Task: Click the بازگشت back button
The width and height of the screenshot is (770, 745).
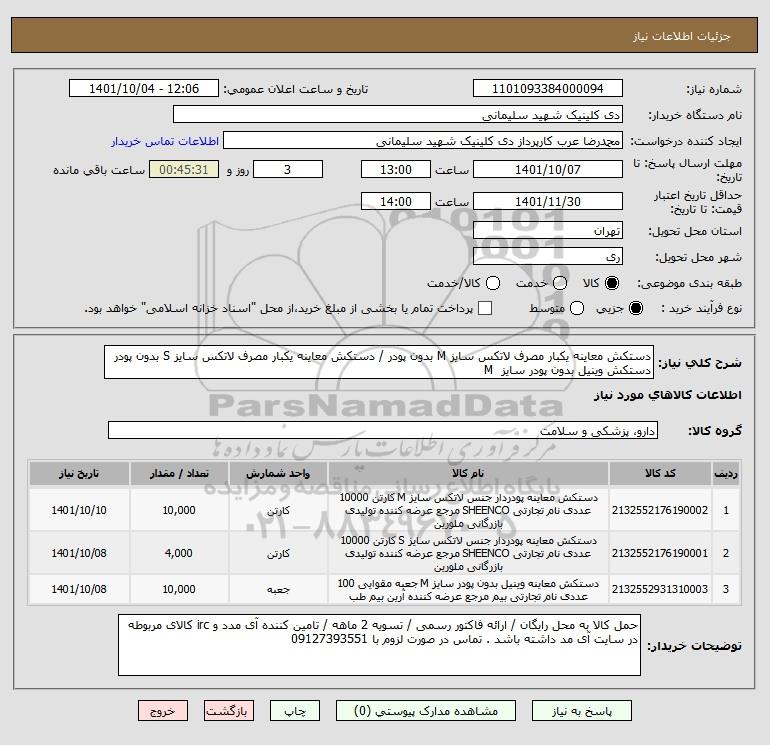Action: pyautogui.click(x=229, y=711)
